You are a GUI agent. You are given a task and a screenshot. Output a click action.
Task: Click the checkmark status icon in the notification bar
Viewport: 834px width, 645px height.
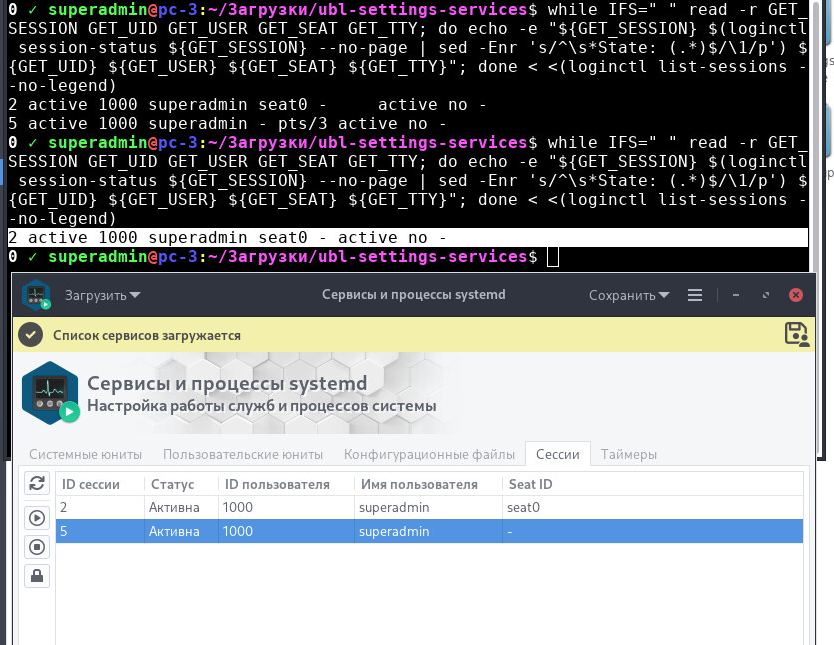click(31, 335)
